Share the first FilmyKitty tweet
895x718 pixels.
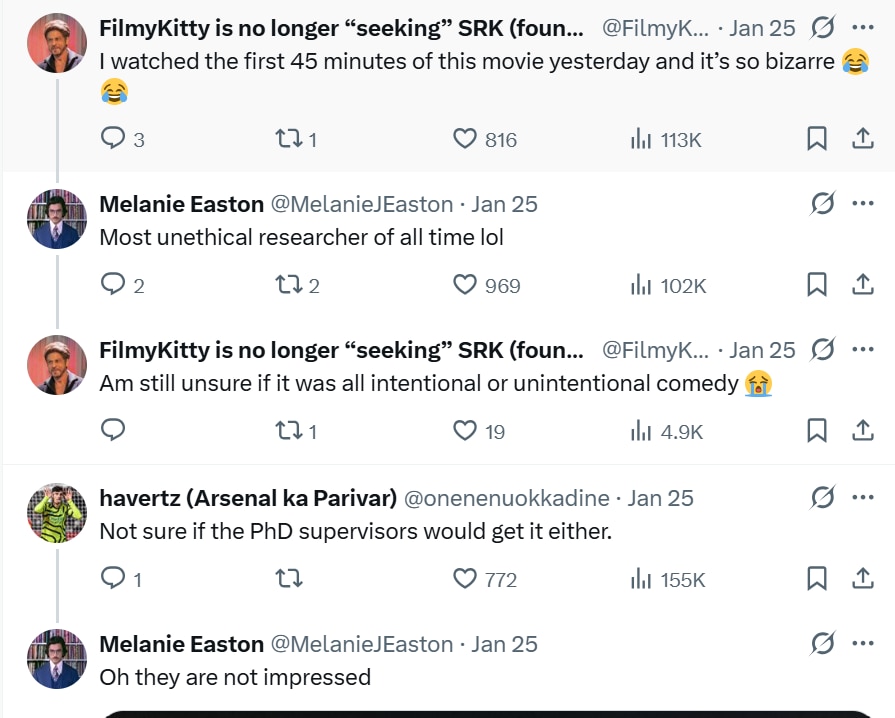862,139
